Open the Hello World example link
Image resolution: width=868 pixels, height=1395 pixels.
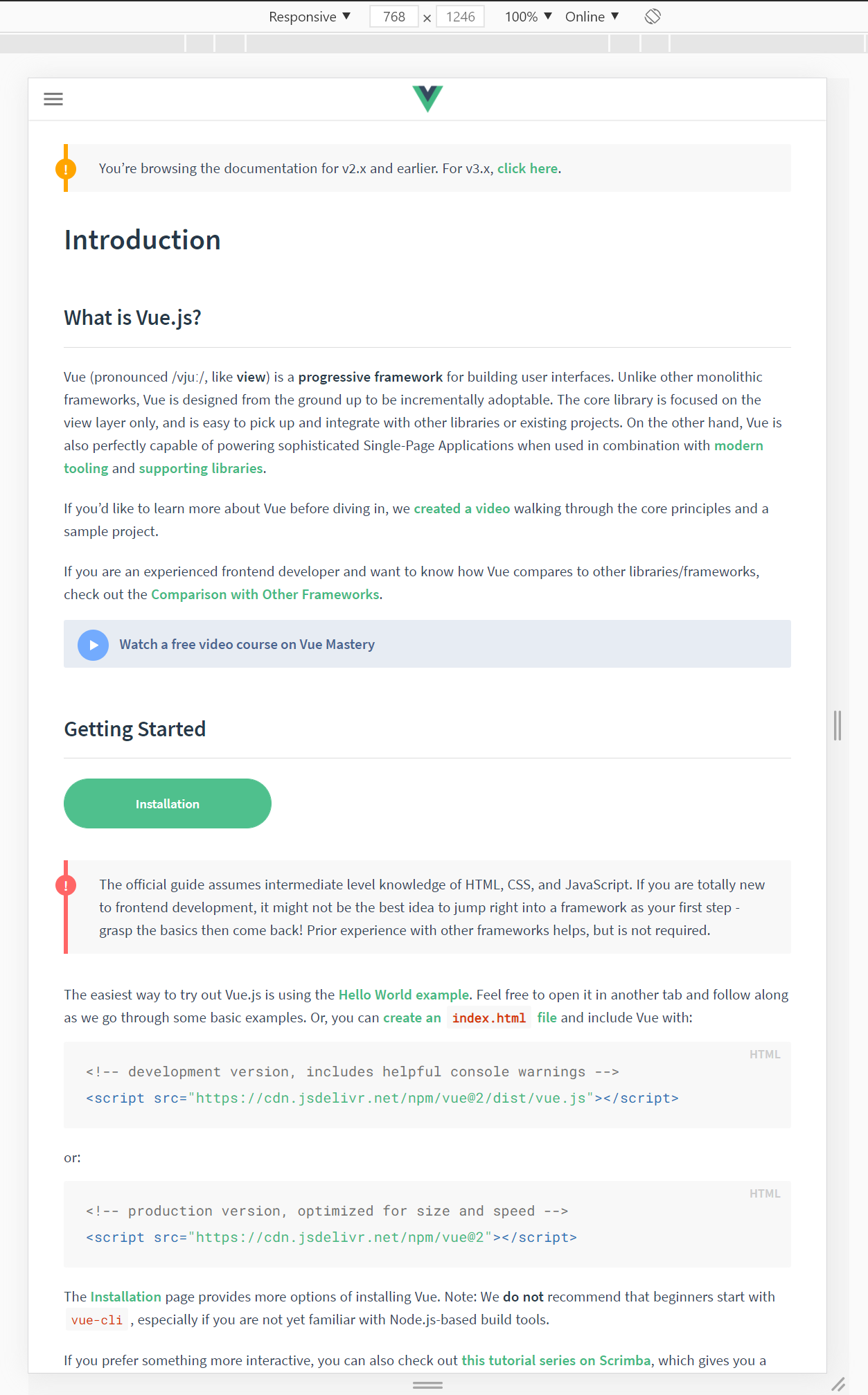(402, 994)
